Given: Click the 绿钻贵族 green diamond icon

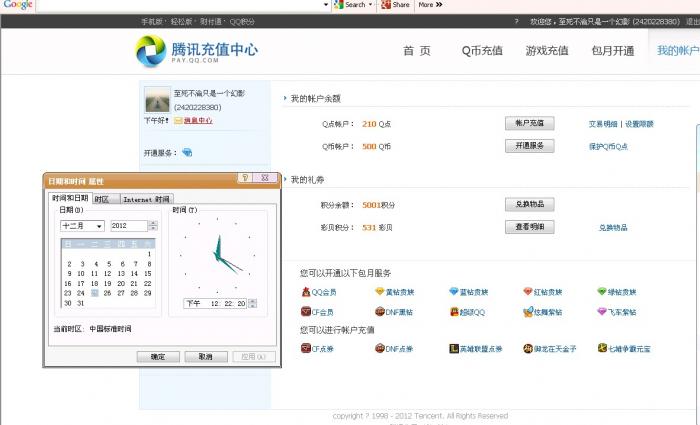Looking at the screenshot, I should [x=602, y=292].
